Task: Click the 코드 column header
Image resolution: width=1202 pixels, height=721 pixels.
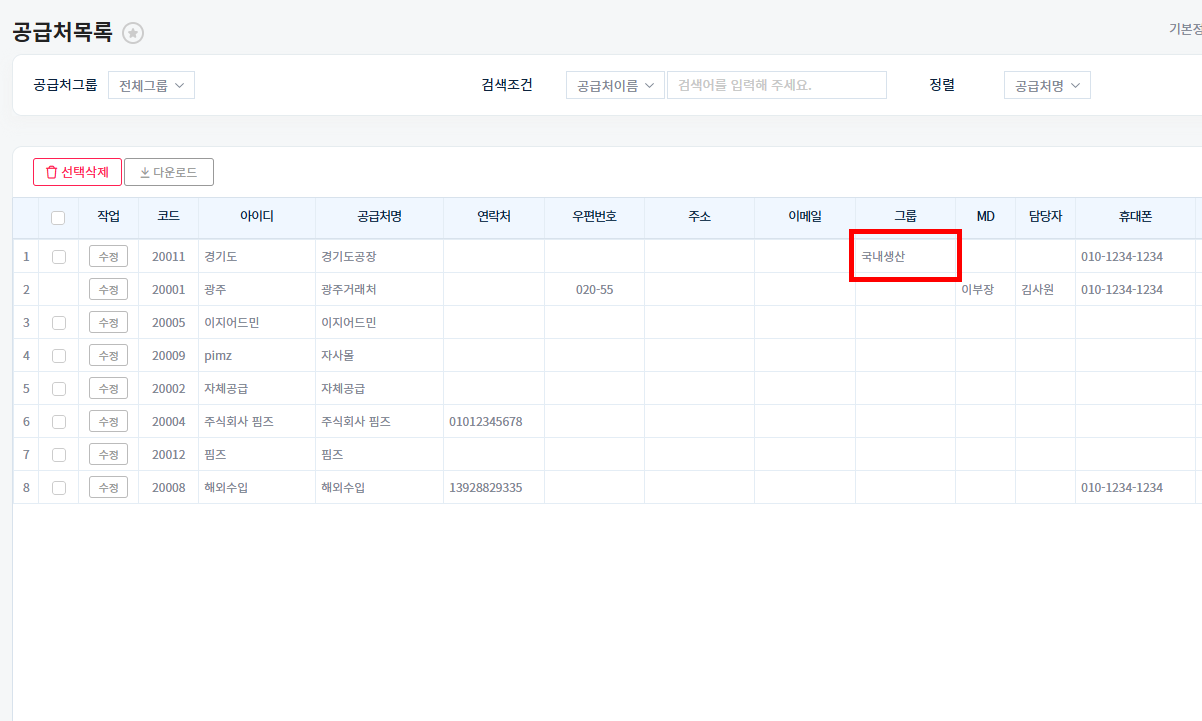Action: [x=168, y=217]
